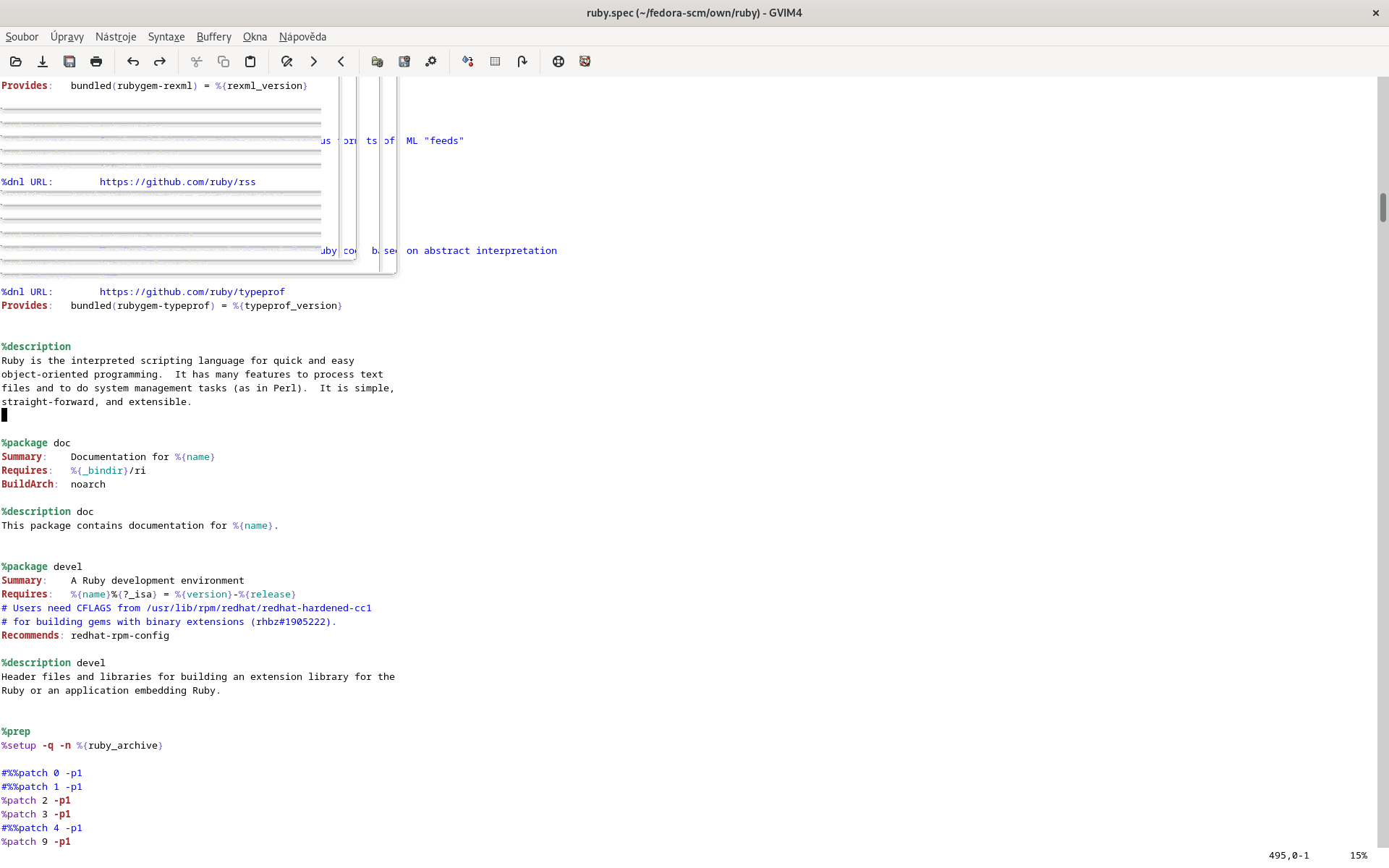Click the '%package doc' line

pyautogui.click(x=36, y=443)
